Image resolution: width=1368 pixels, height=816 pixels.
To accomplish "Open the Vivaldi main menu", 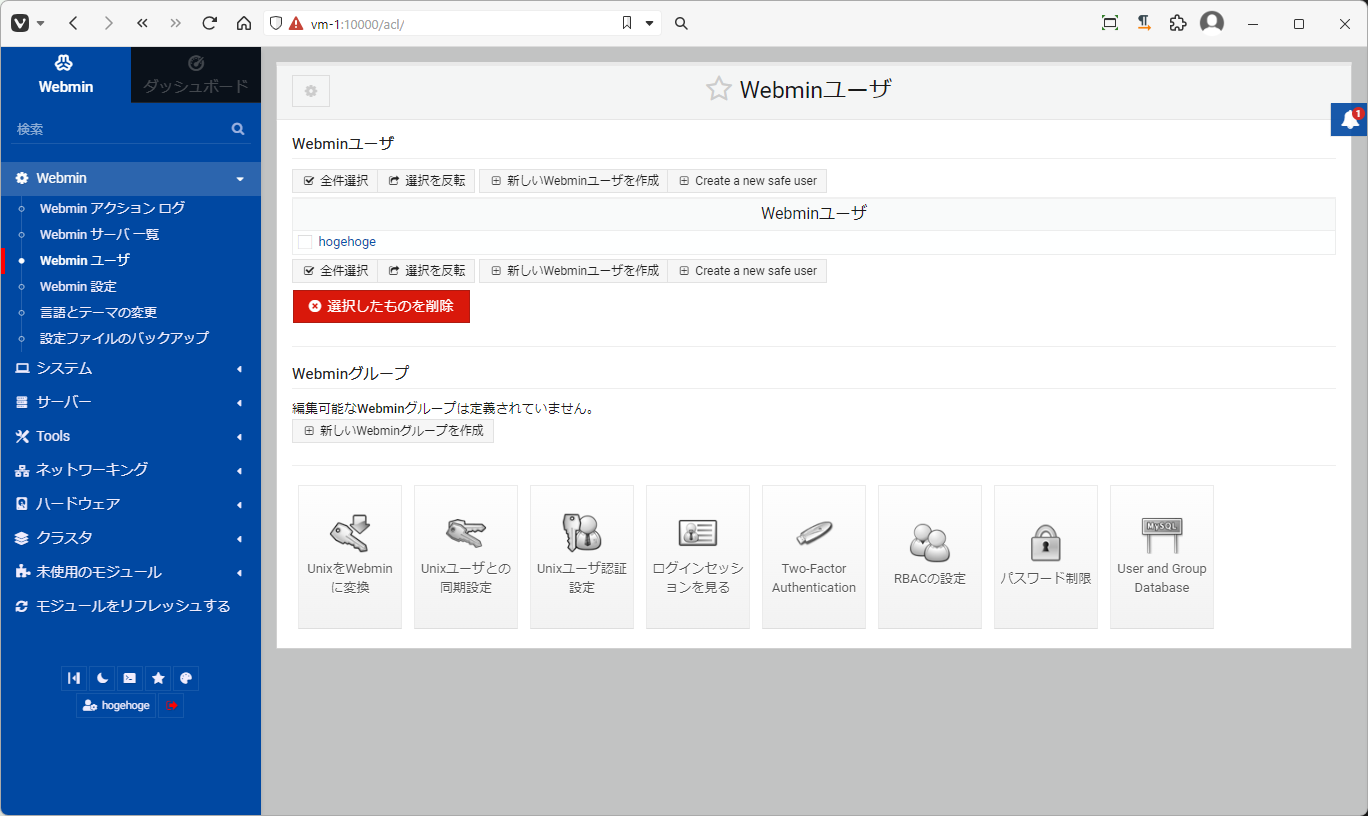I will click(x=27, y=23).
